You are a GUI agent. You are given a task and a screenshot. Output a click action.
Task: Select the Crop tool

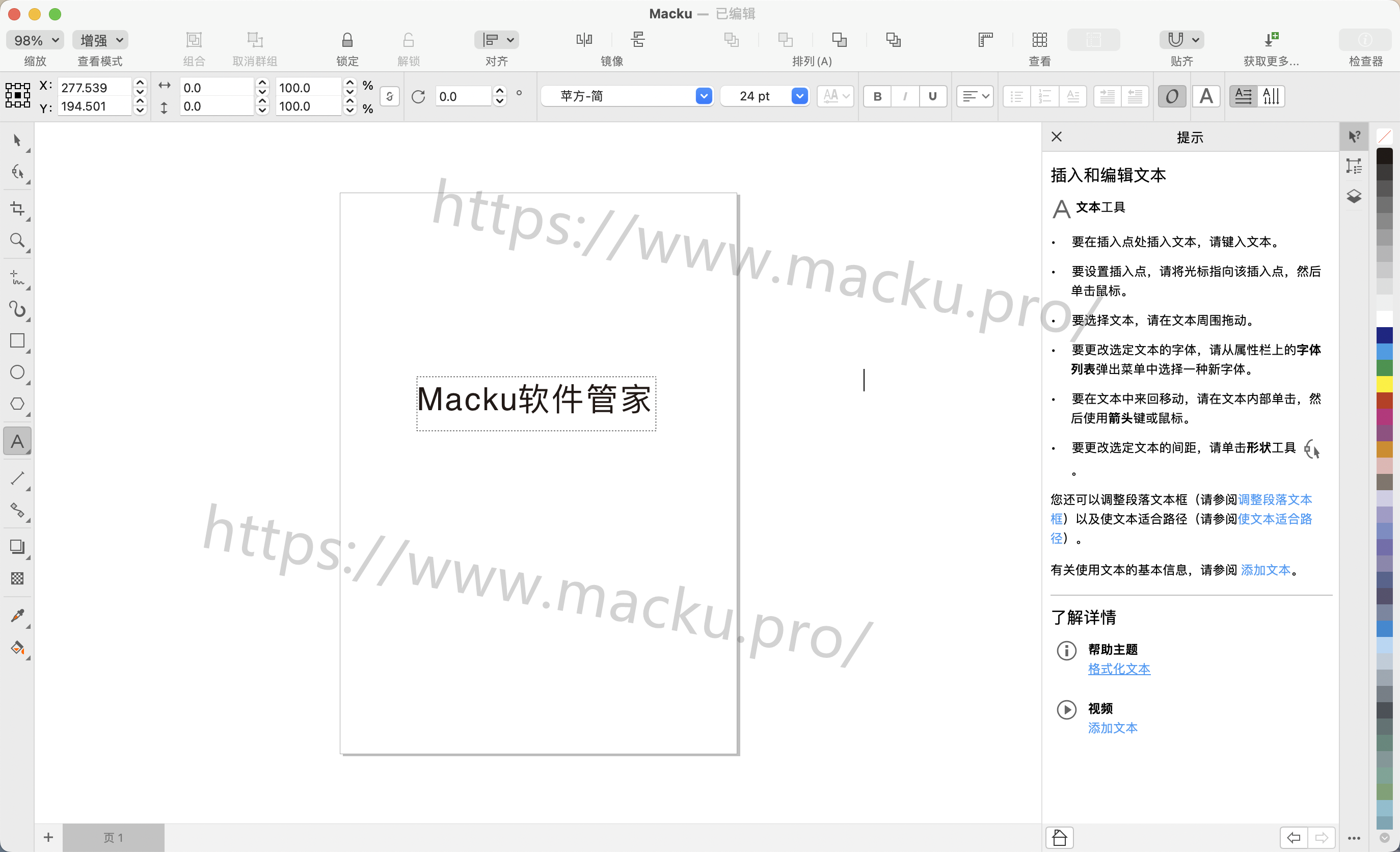tap(17, 208)
